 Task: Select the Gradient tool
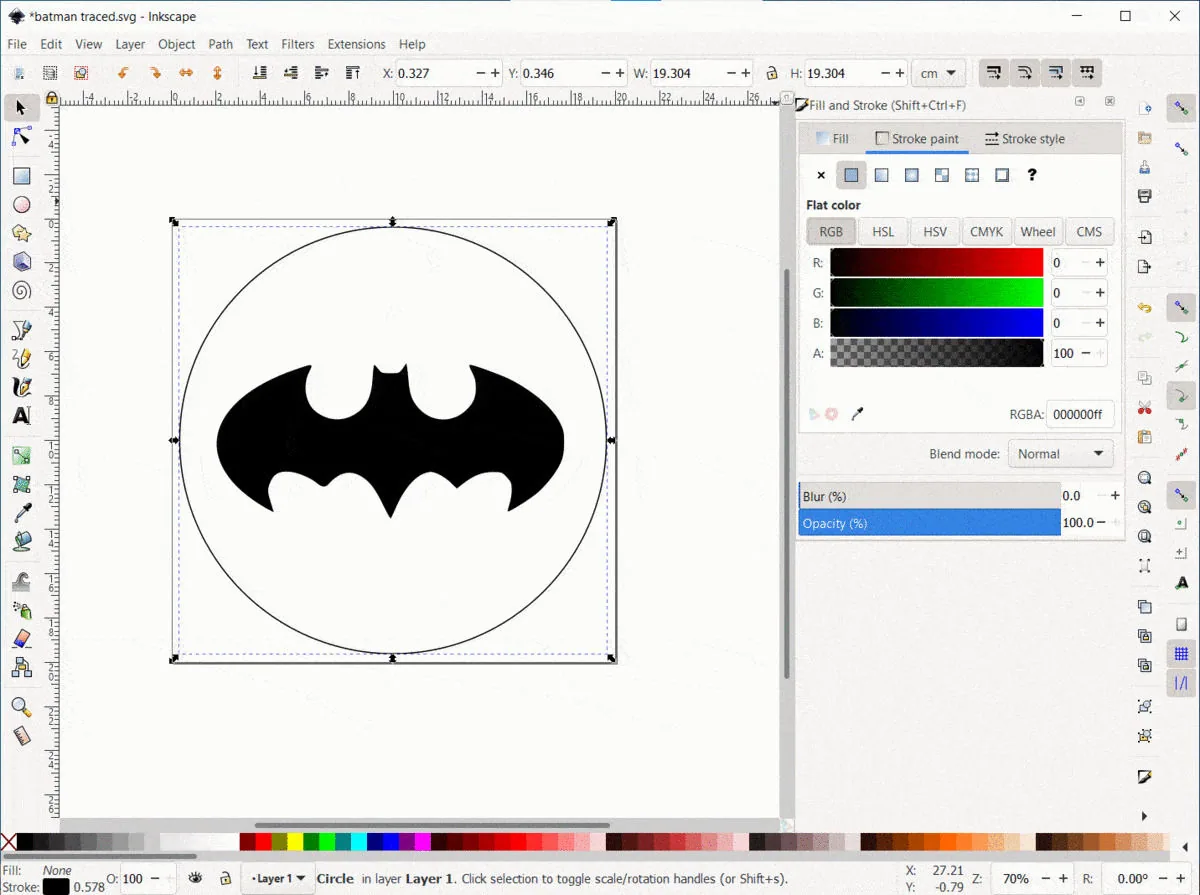[x=21, y=456]
